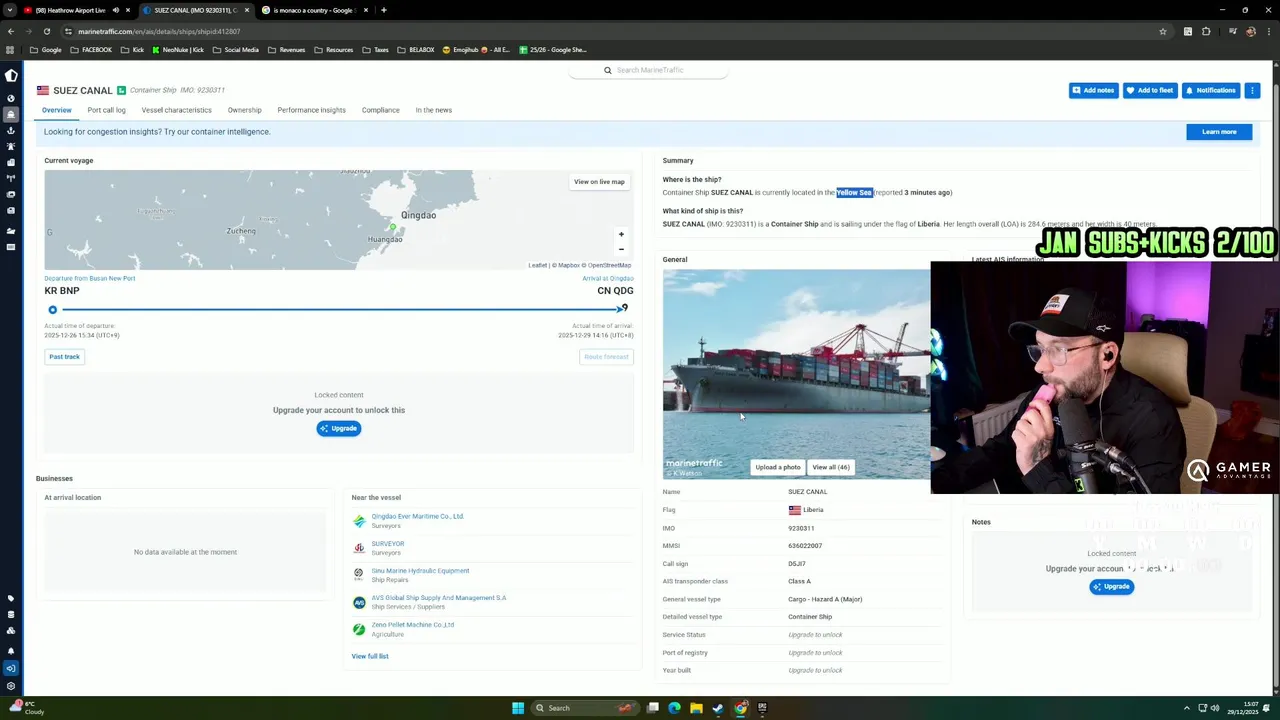Open Qingdao Ever Maritime Co., Ltd link

[417, 516]
